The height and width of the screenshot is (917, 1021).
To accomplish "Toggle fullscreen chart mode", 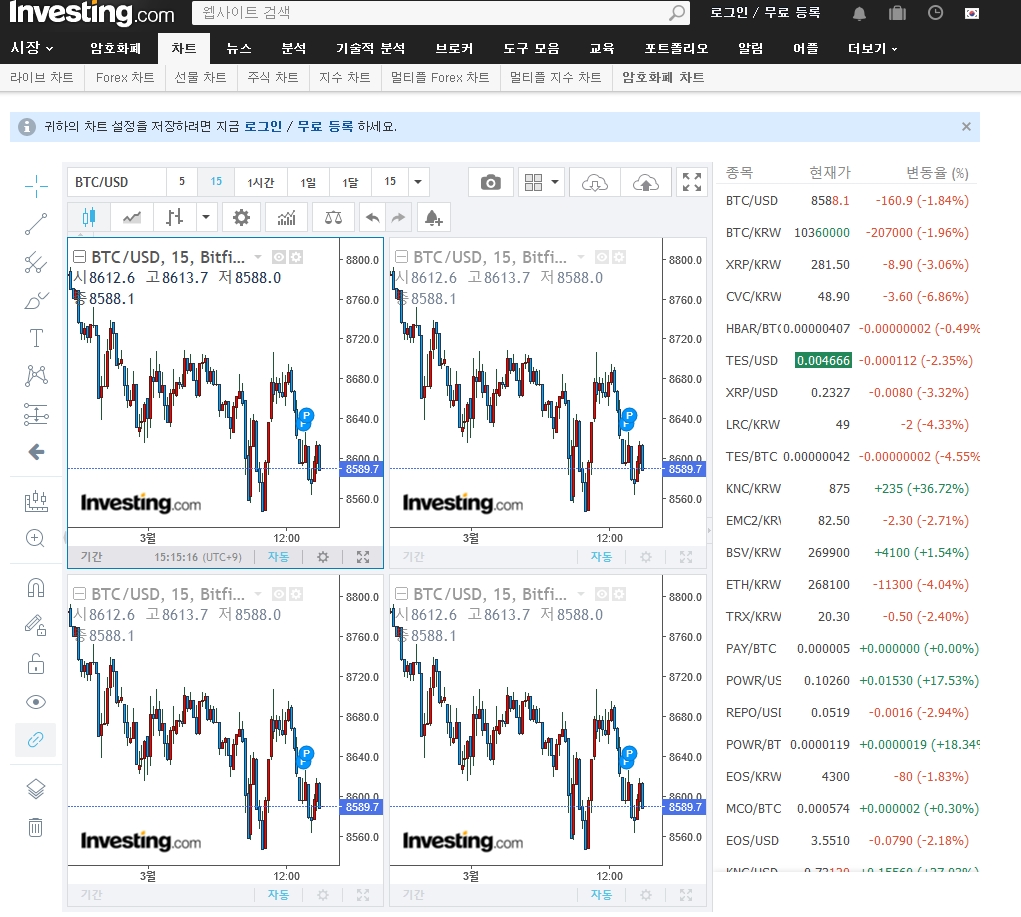I will (x=692, y=182).
